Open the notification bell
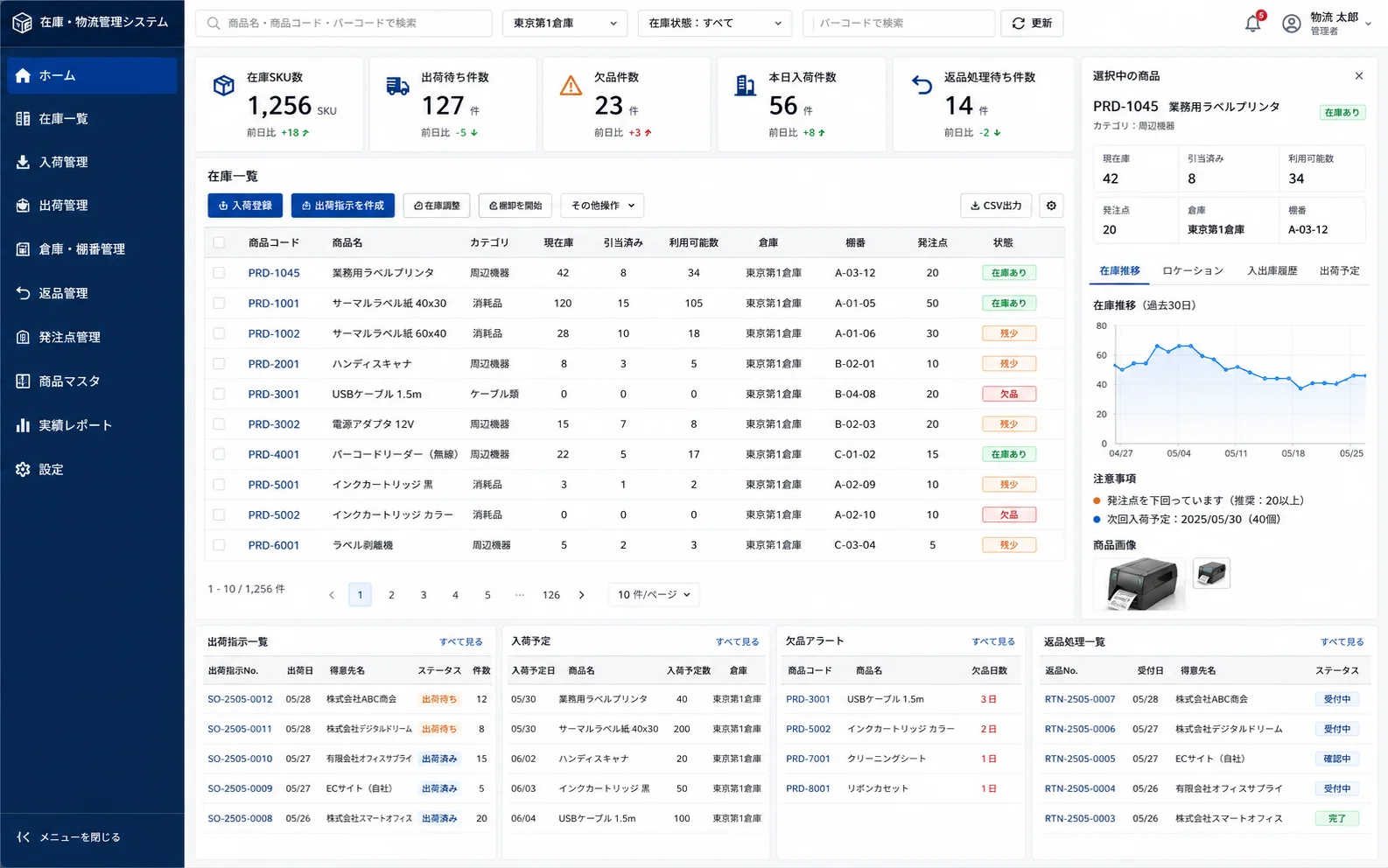This screenshot has width=1388, height=868. pos(1253,24)
